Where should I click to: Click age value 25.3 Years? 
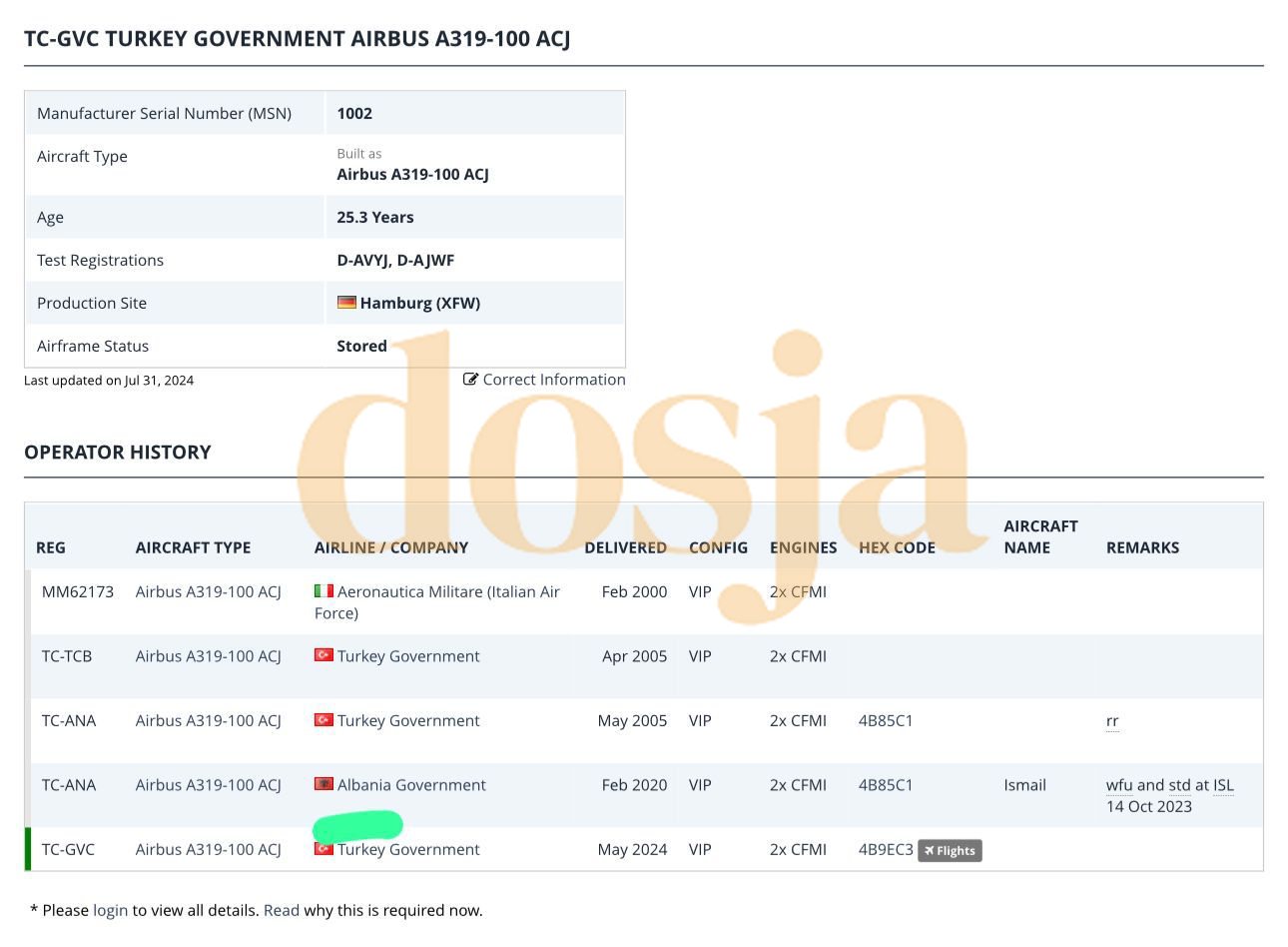click(x=375, y=217)
